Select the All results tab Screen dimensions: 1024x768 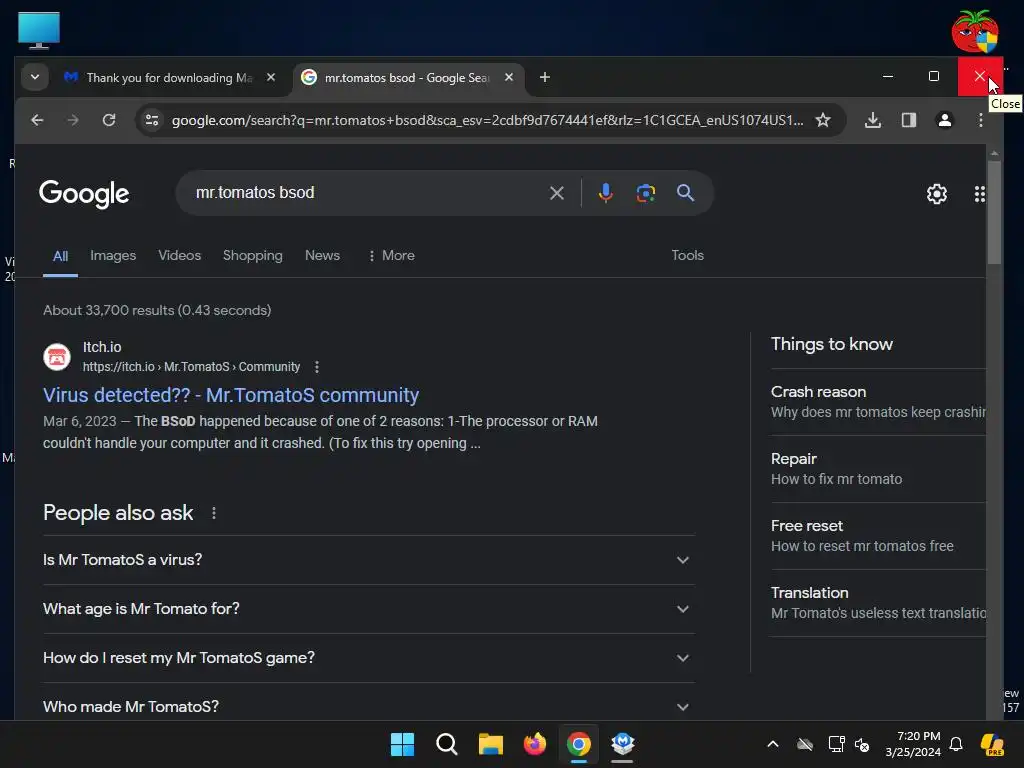coord(60,256)
